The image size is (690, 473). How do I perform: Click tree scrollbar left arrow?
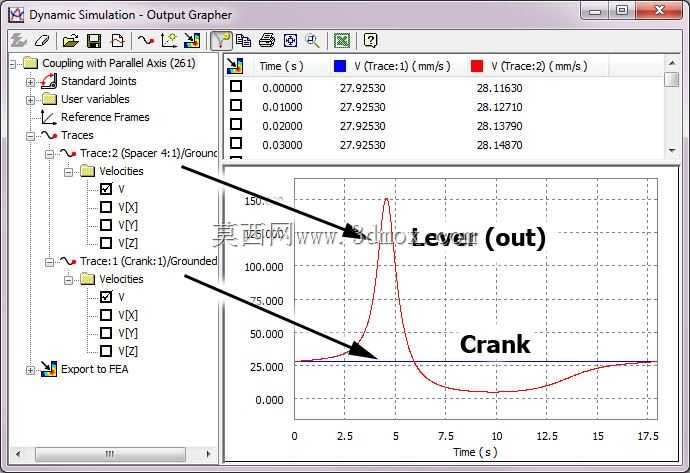18,454
